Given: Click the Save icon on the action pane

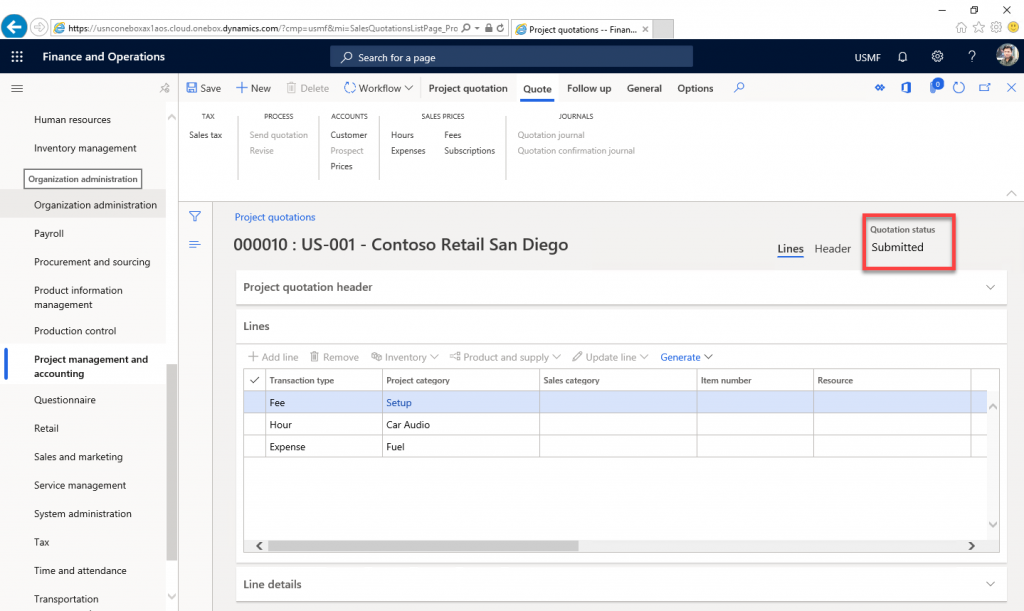Looking at the screenshot, I should (203, 88).
